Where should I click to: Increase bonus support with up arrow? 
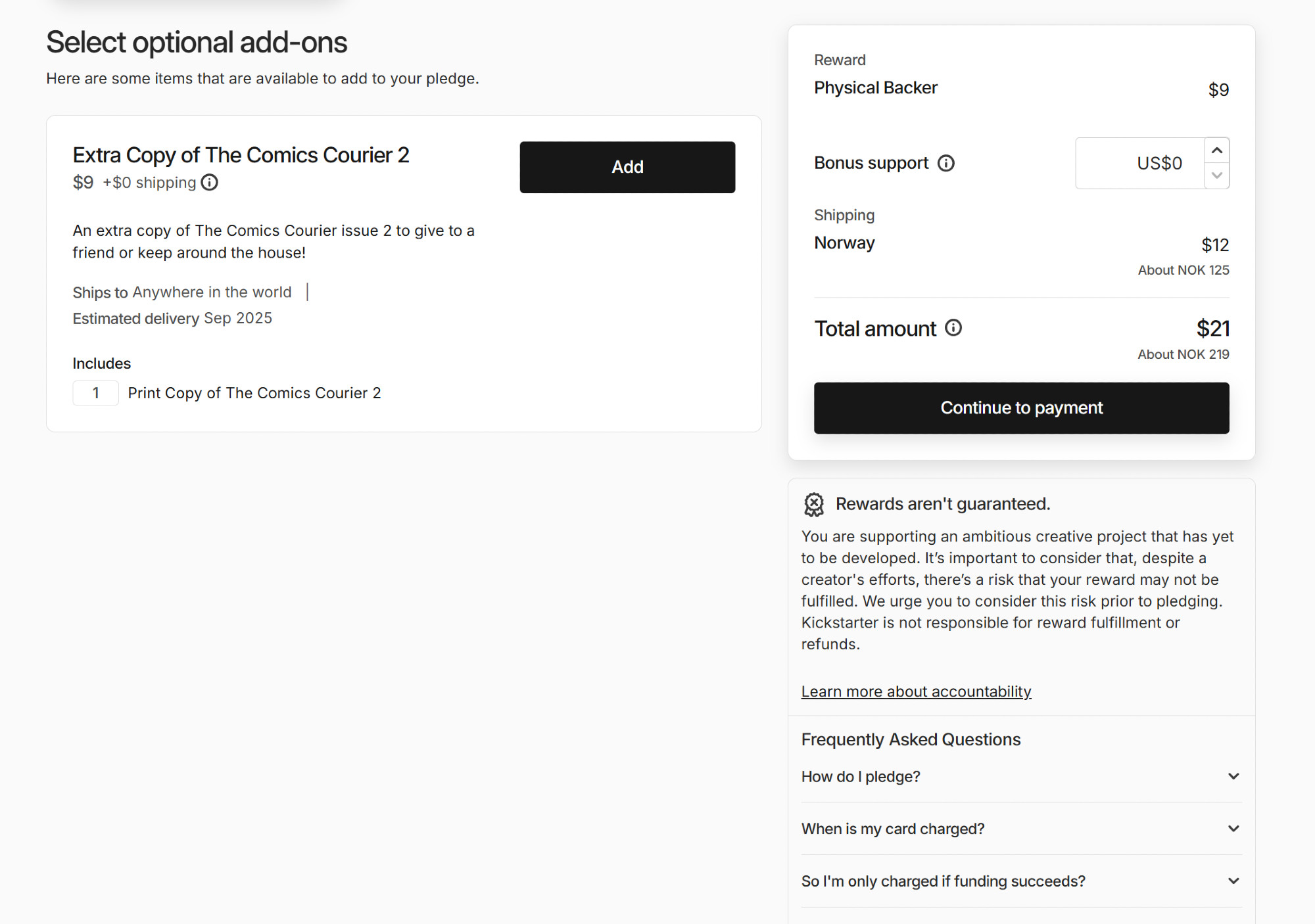point(1217,150)
